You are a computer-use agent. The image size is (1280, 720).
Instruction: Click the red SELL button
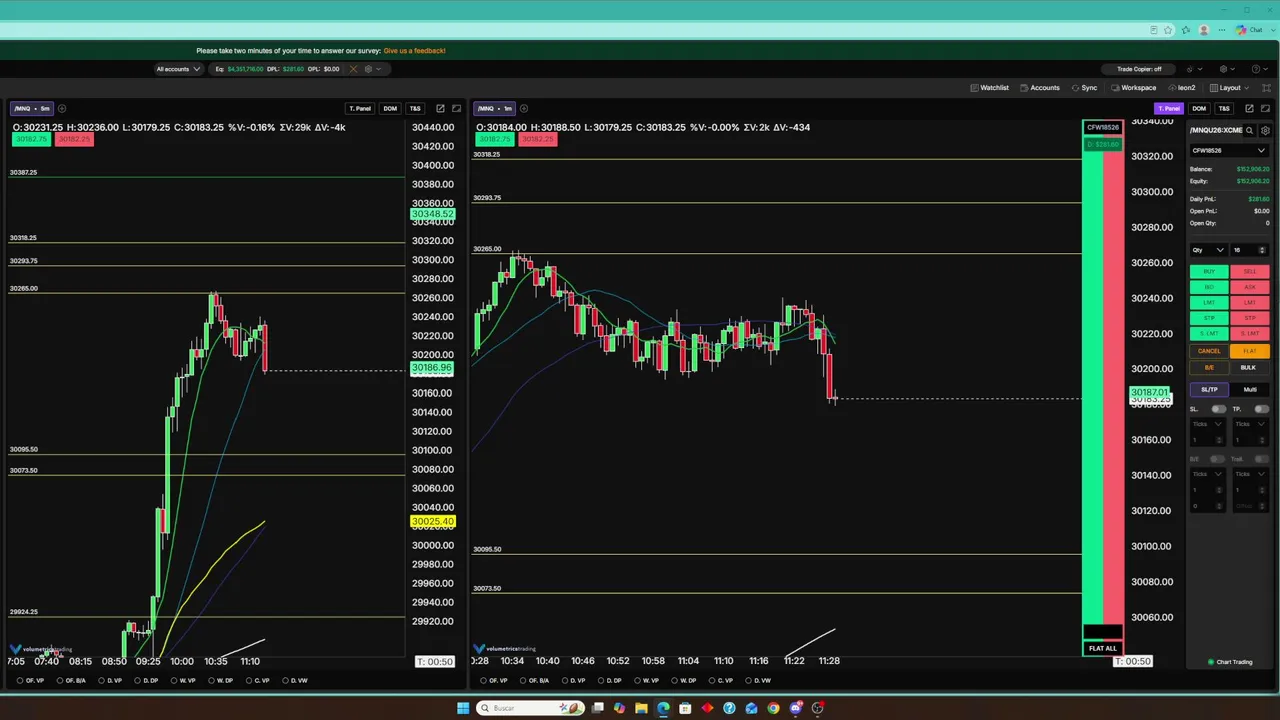[x=1250, y=272]
